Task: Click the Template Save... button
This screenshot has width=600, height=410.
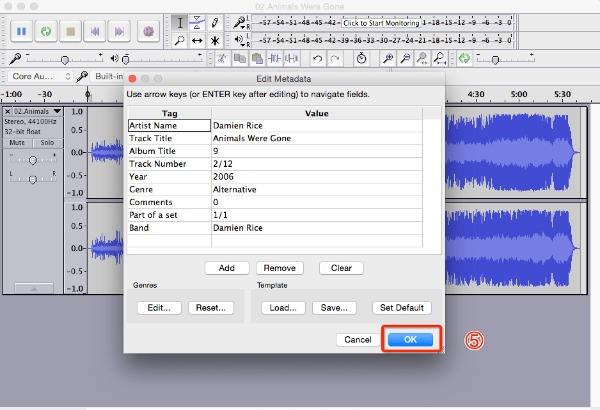Action: (334, 308)
